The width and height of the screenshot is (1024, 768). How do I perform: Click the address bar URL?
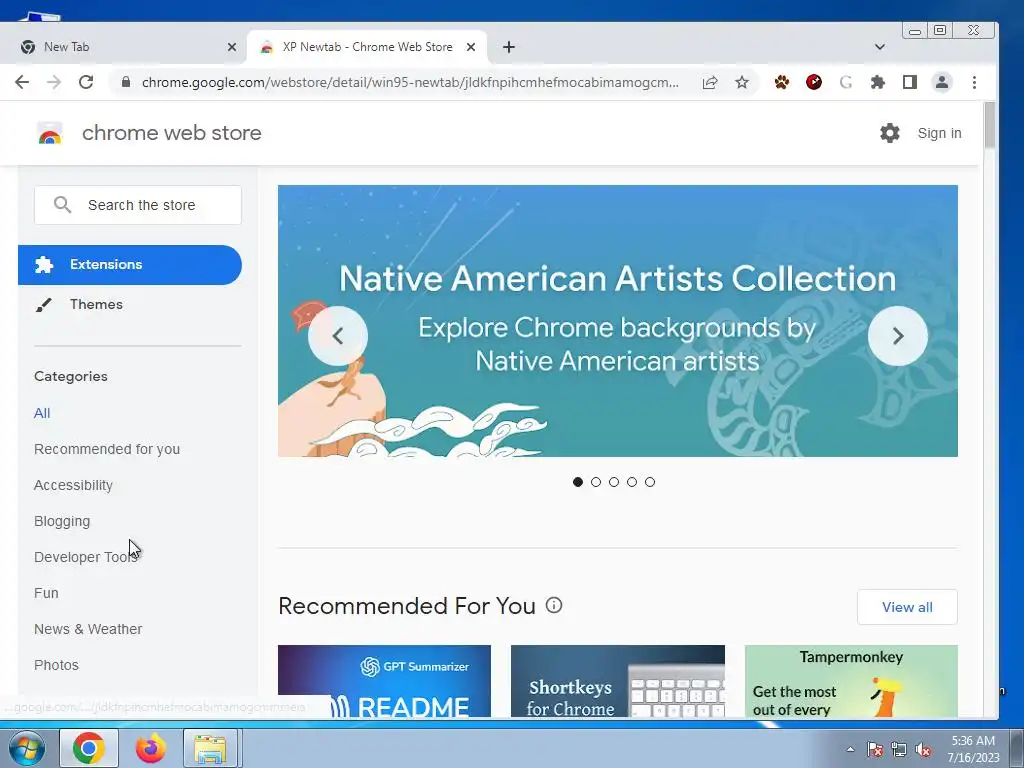(410, 82)
